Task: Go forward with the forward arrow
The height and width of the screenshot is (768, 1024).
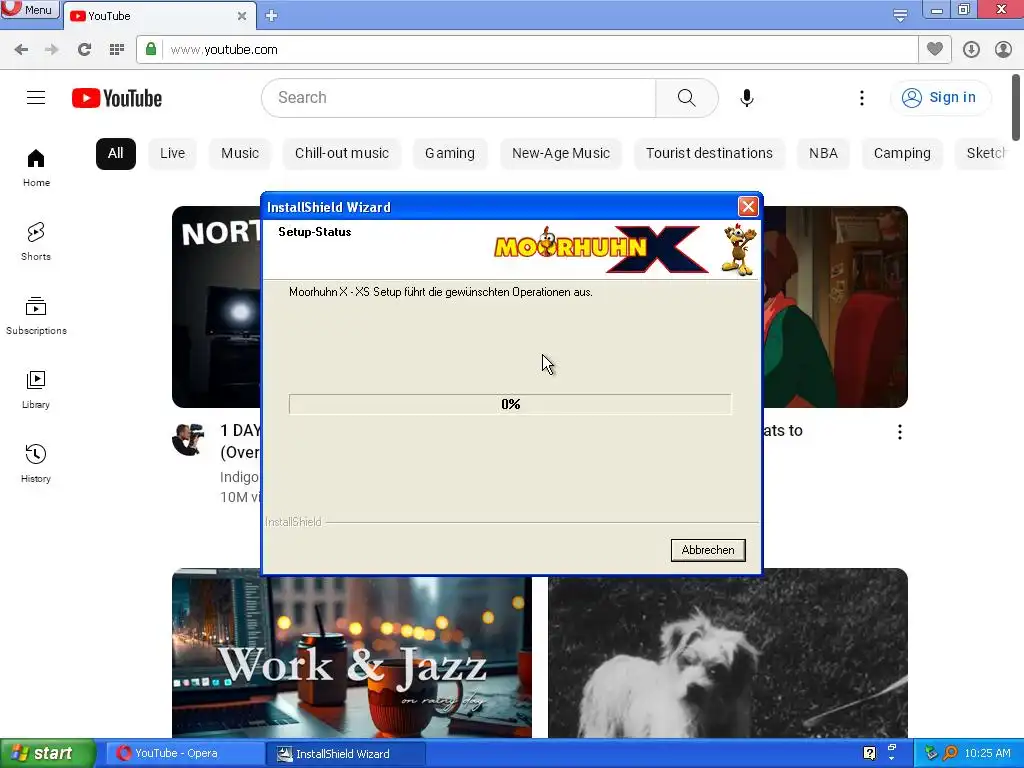Action: click(52, 50)
